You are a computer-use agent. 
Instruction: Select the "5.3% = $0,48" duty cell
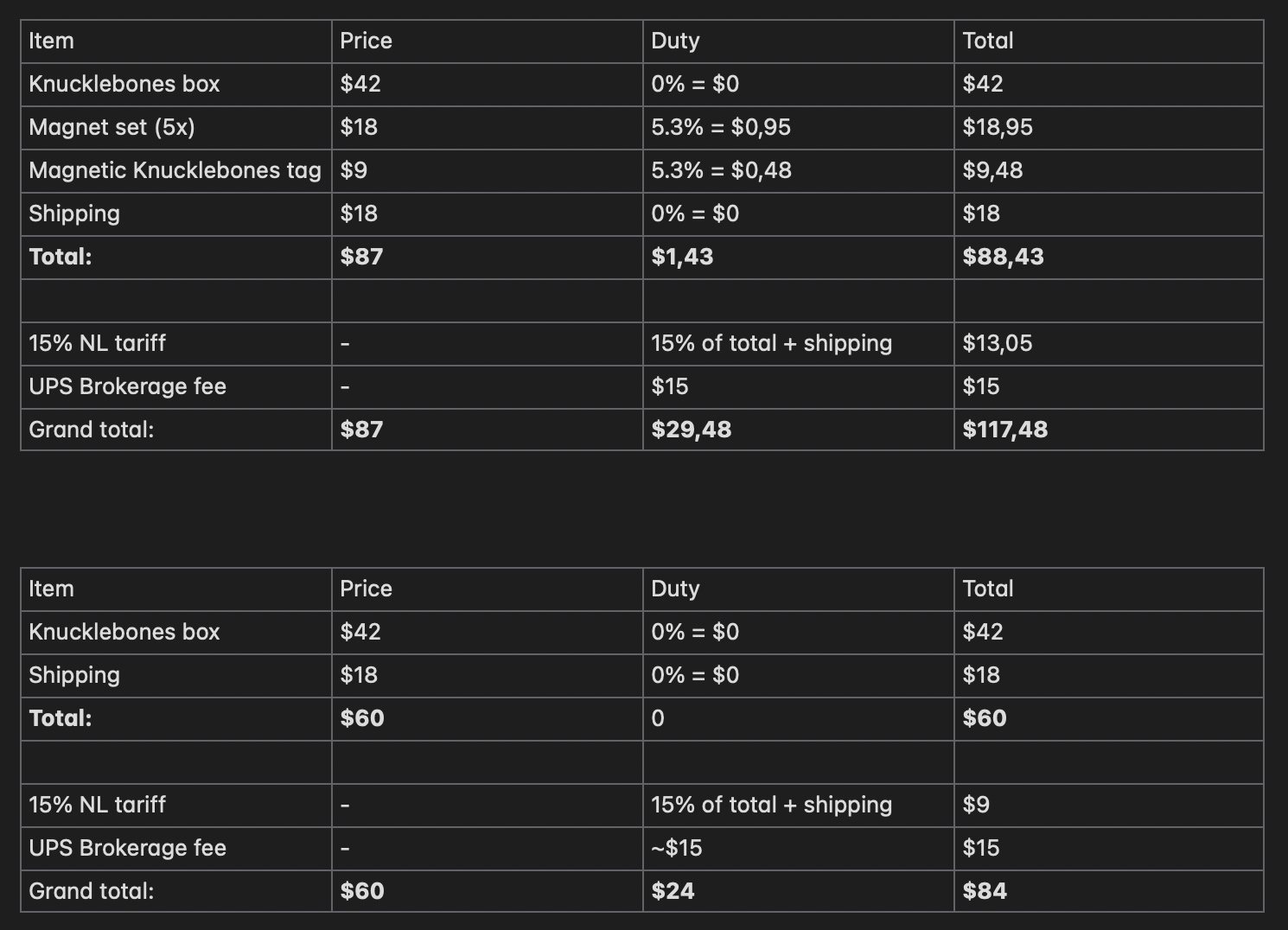tap(721, 170)
